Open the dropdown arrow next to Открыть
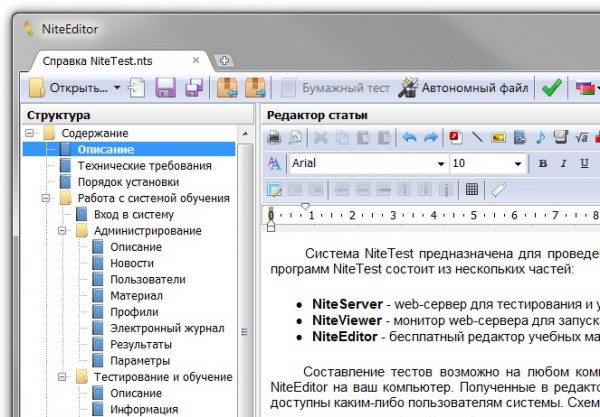The image size is (600, 417). tap(117, 88)
